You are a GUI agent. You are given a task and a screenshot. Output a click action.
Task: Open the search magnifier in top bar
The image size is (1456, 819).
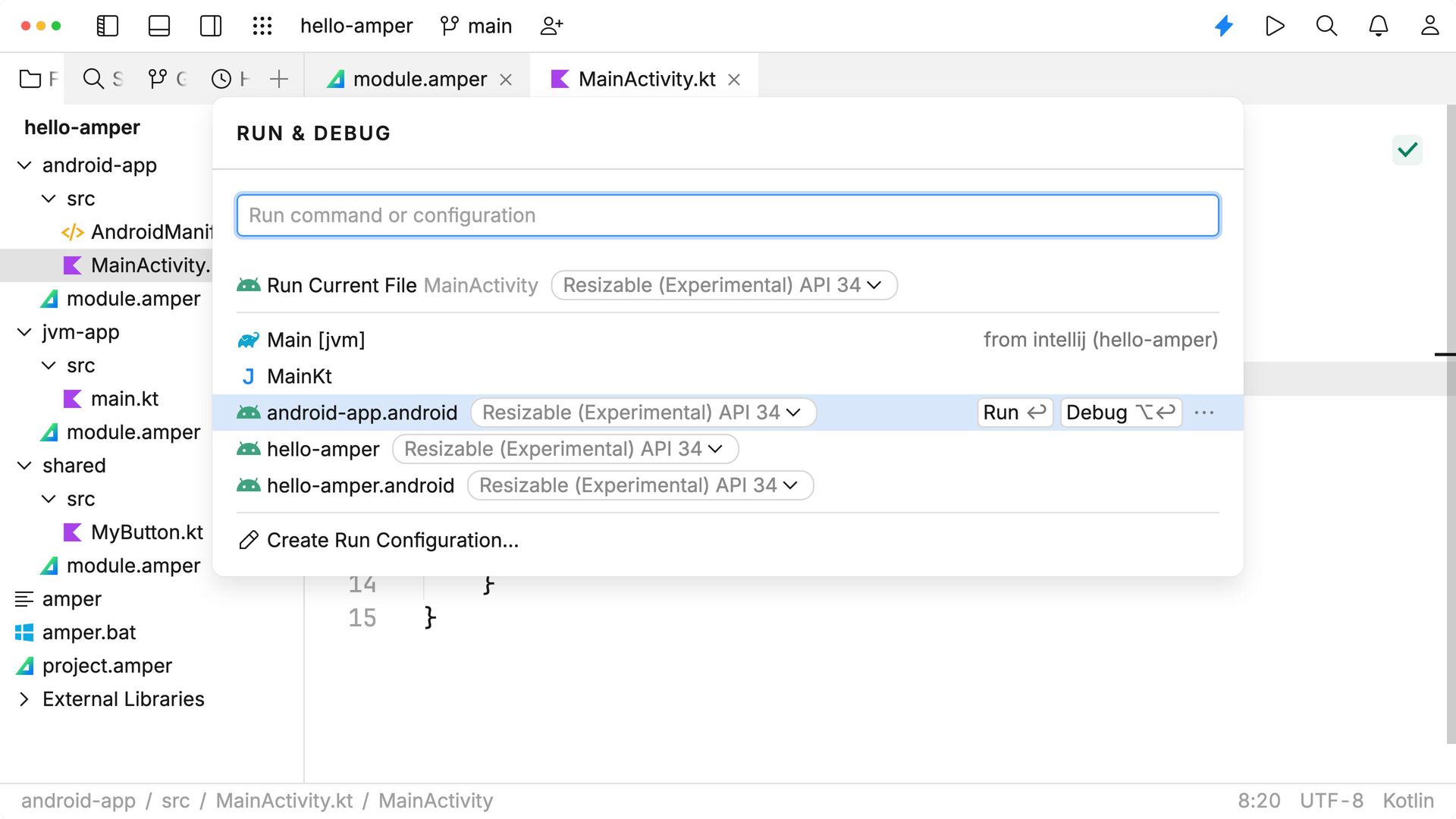[x=1326, y=26]
